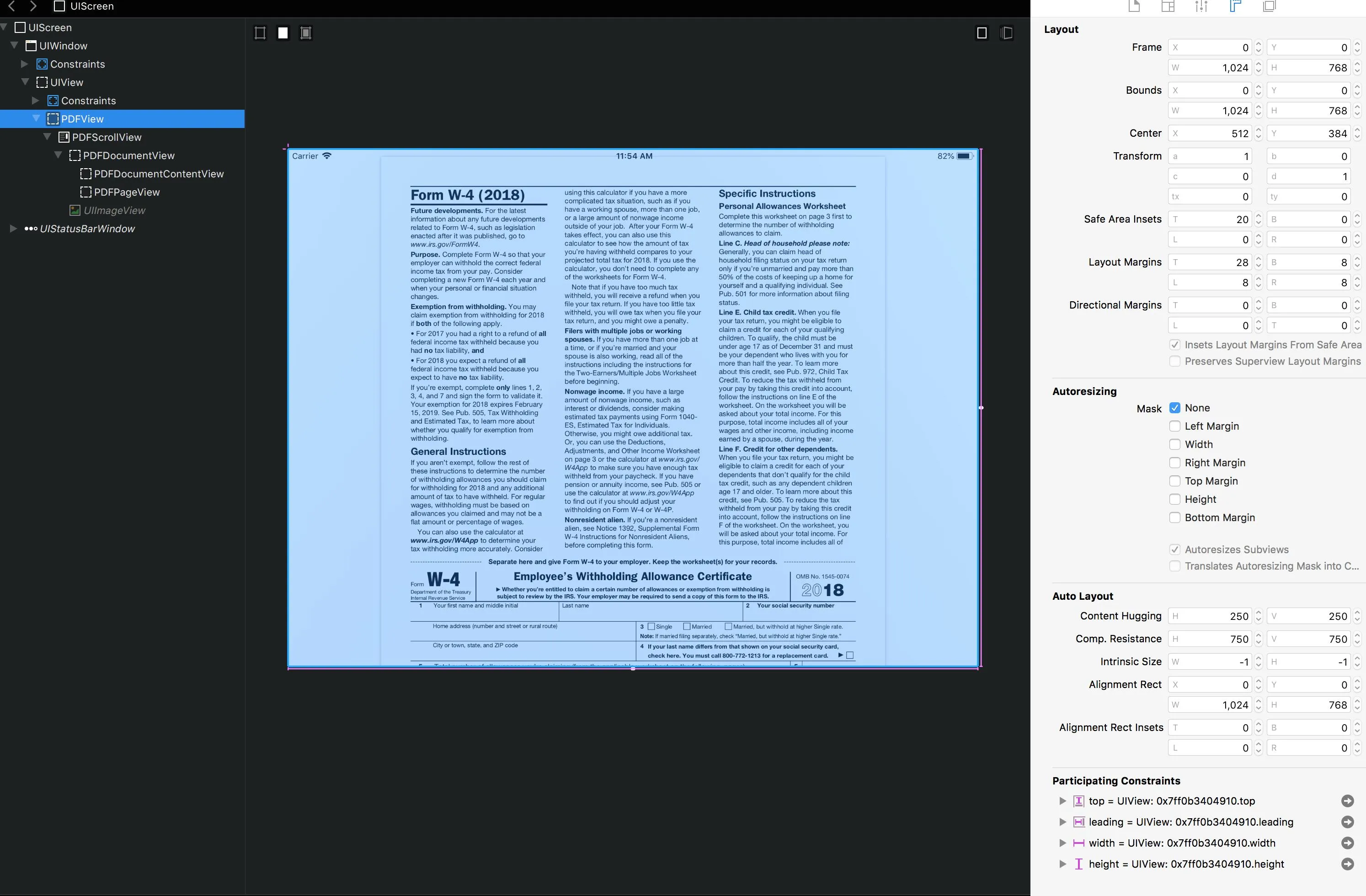Switch the canvas to 3D view
The height and width of the screenshot is (896, 1366).
tap(1006, 33)
